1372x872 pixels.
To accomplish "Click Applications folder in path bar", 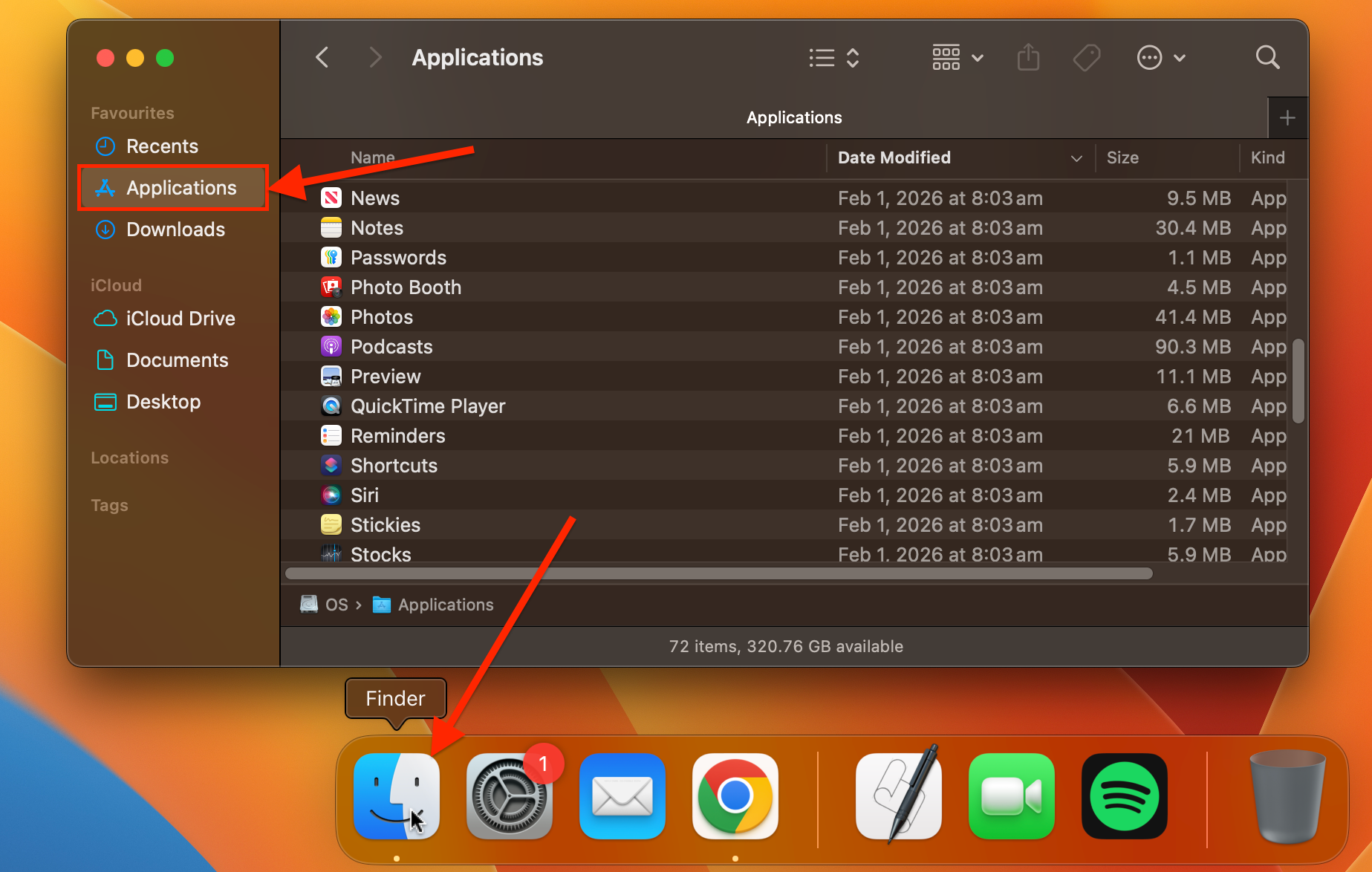I will point(433,605).
